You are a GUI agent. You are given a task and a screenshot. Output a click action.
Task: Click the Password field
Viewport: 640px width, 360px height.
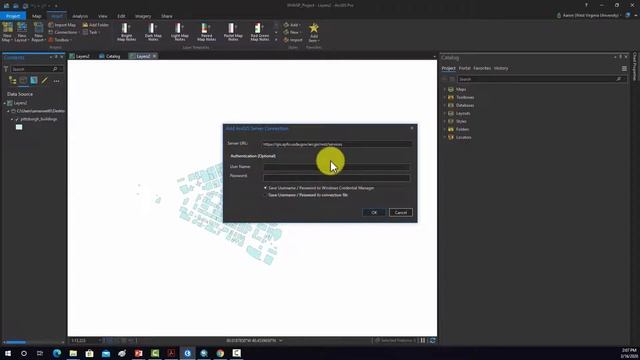[x=336, y=178]
